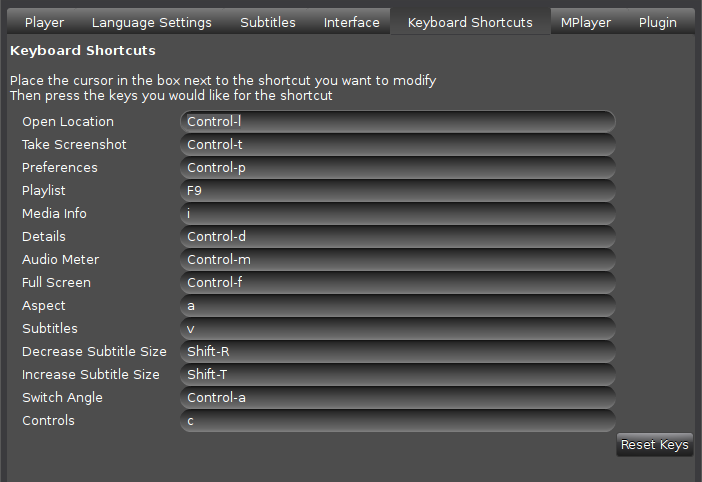This screenshot has width=702, height=482.
Task: Click the Subtitles row label
Action: click(x=50, y=328)
